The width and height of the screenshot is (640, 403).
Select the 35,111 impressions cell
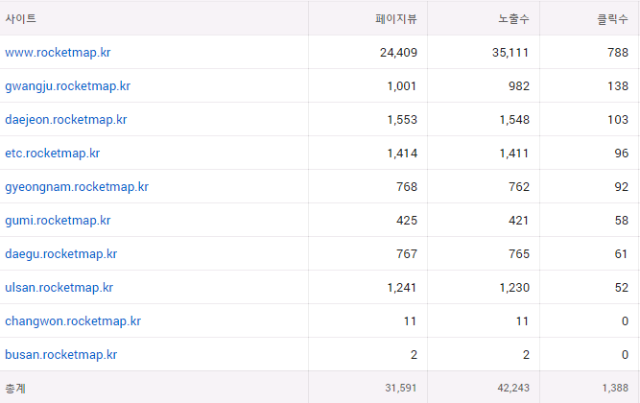coord(508,52)
